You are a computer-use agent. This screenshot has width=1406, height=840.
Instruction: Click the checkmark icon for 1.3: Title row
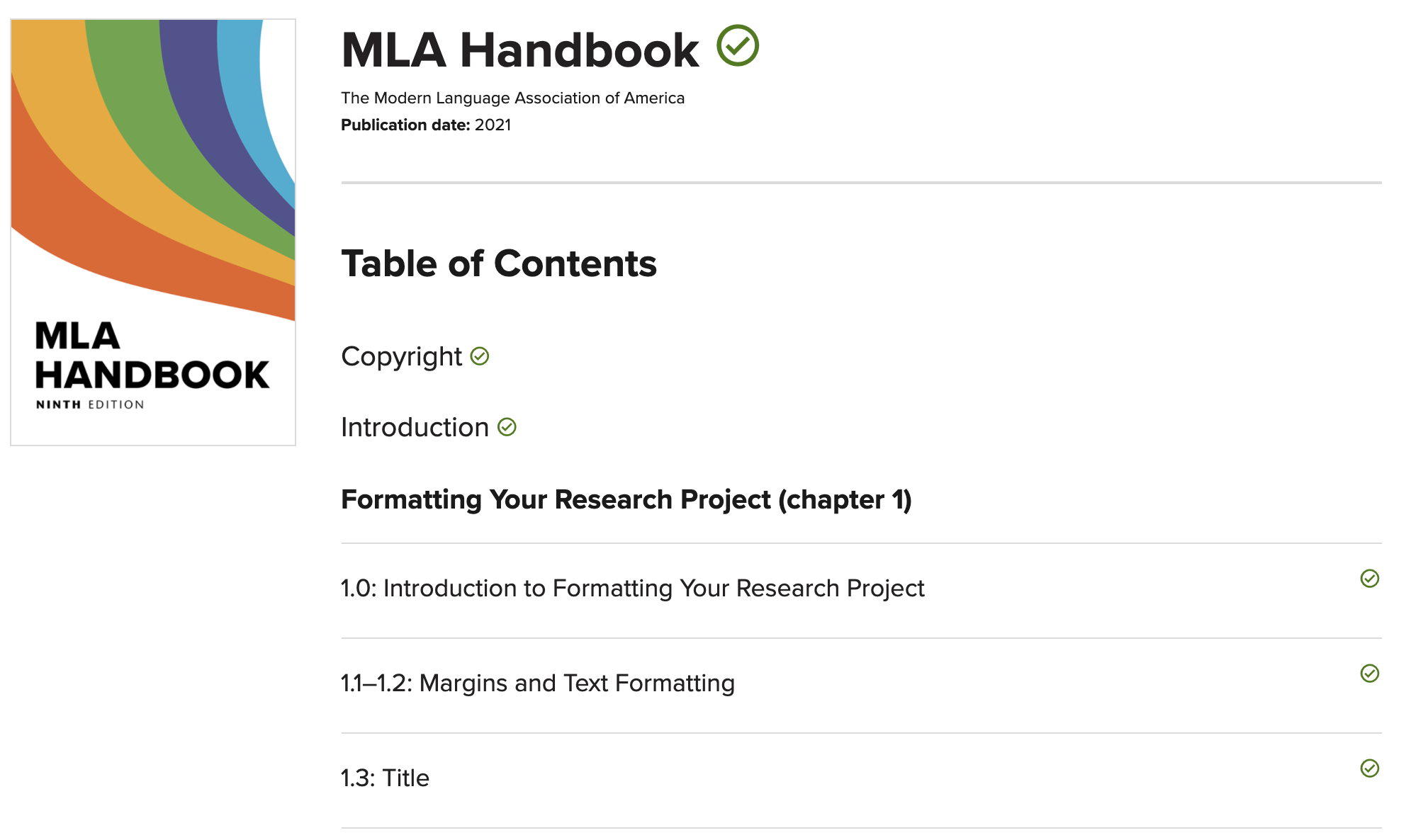point(1369,768)
